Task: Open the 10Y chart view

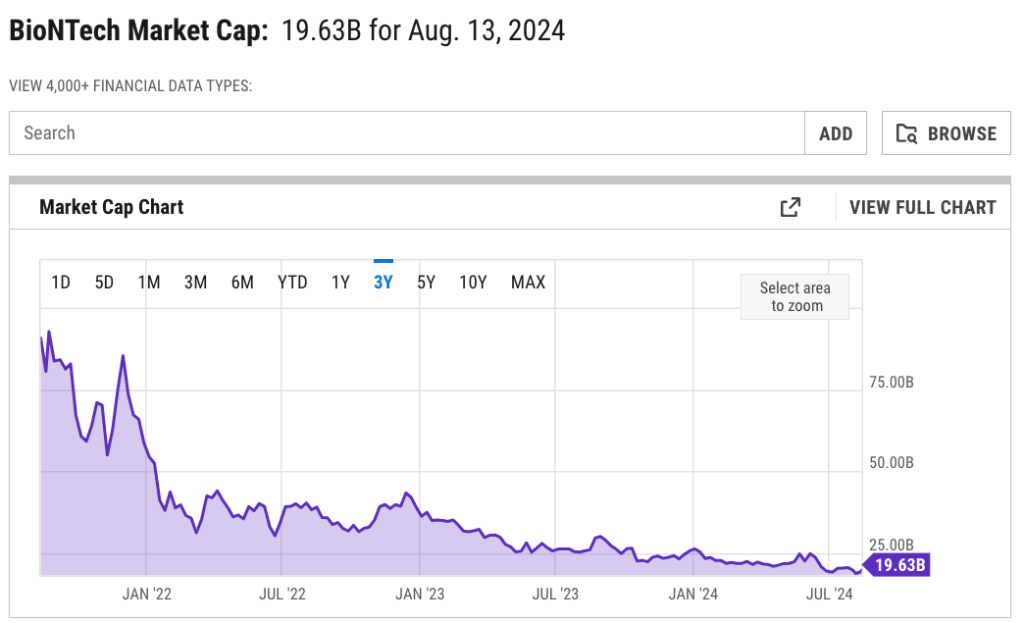Action: (472, 282)
